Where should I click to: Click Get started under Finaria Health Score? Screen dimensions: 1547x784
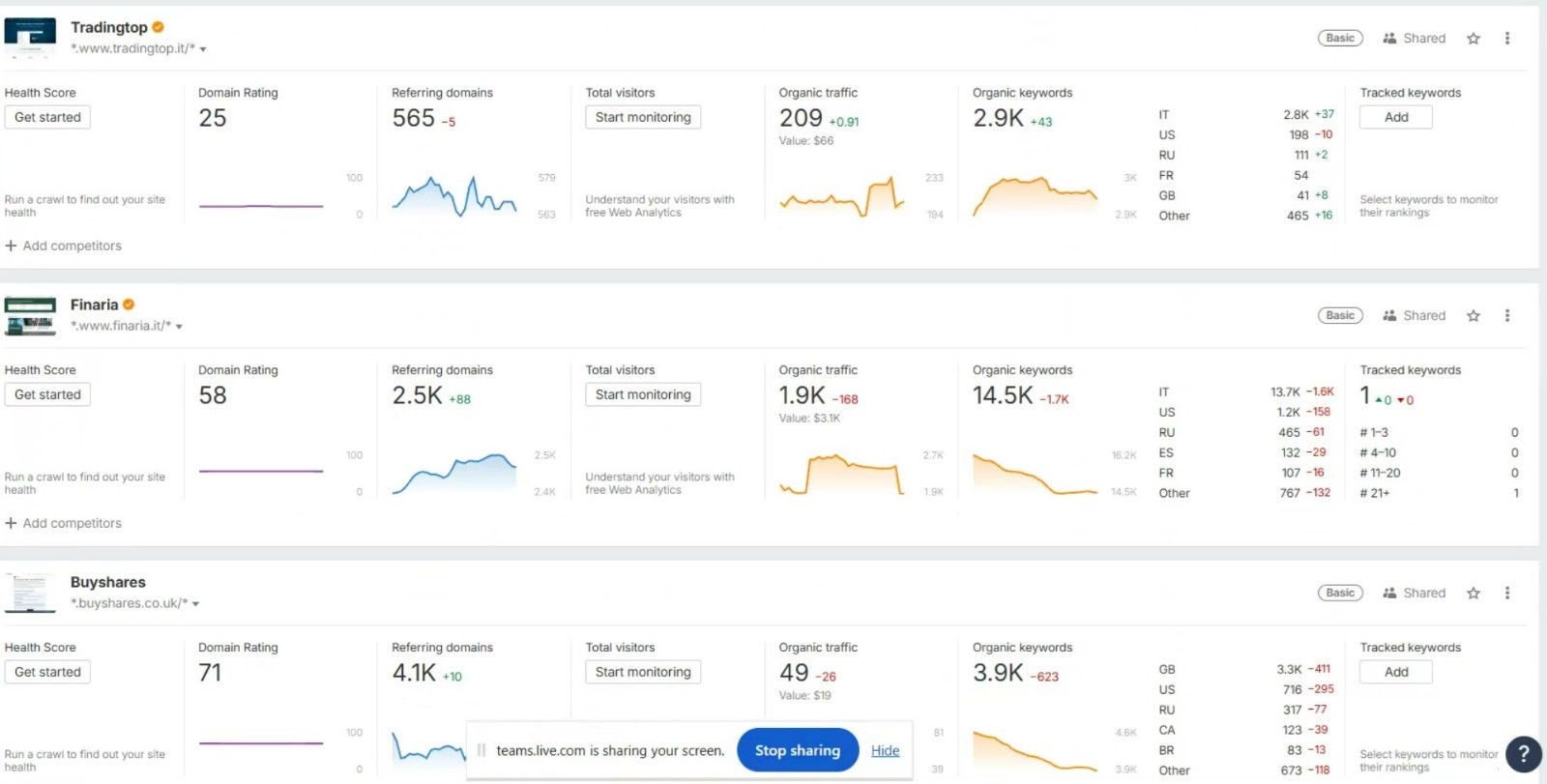(x=47, y=395)
